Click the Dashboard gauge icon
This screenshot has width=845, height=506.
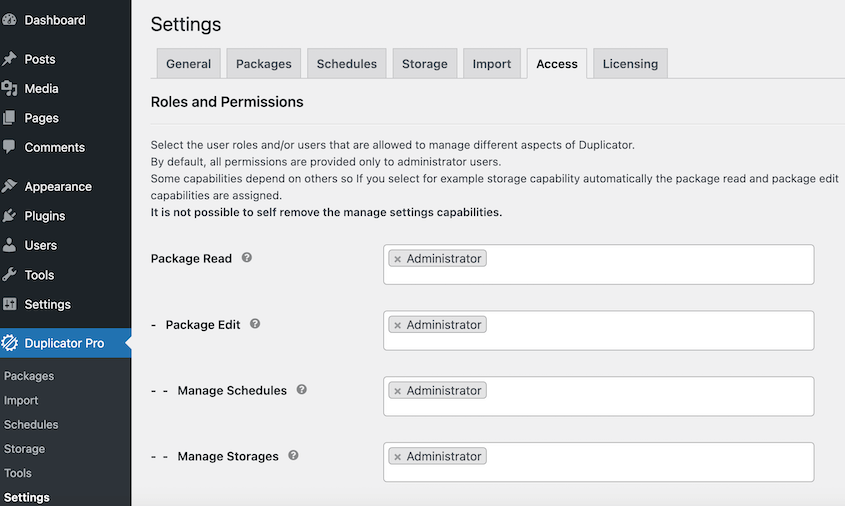9,20
